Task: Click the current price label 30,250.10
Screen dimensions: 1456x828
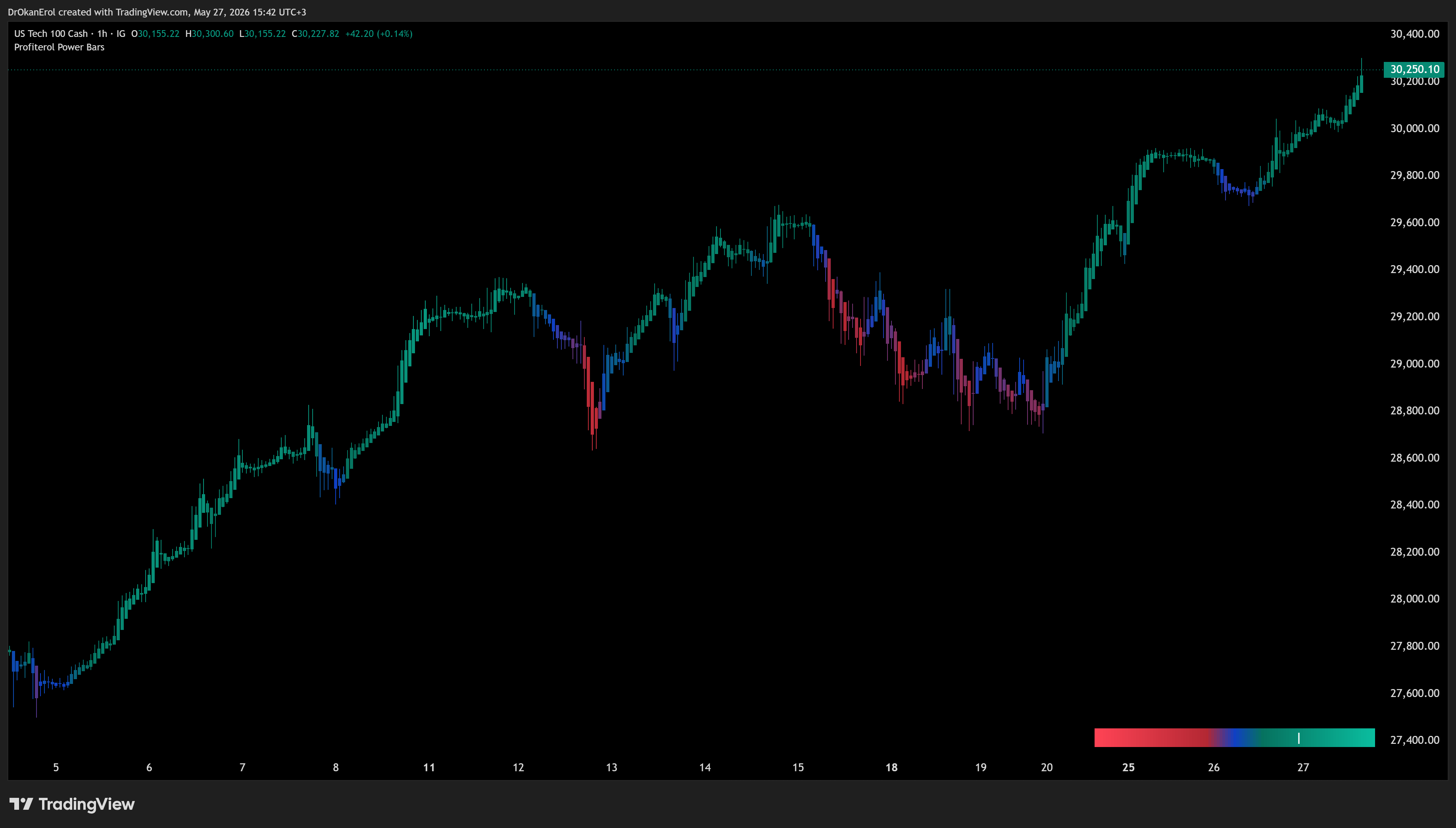Action: click(x=1414, y=69)
